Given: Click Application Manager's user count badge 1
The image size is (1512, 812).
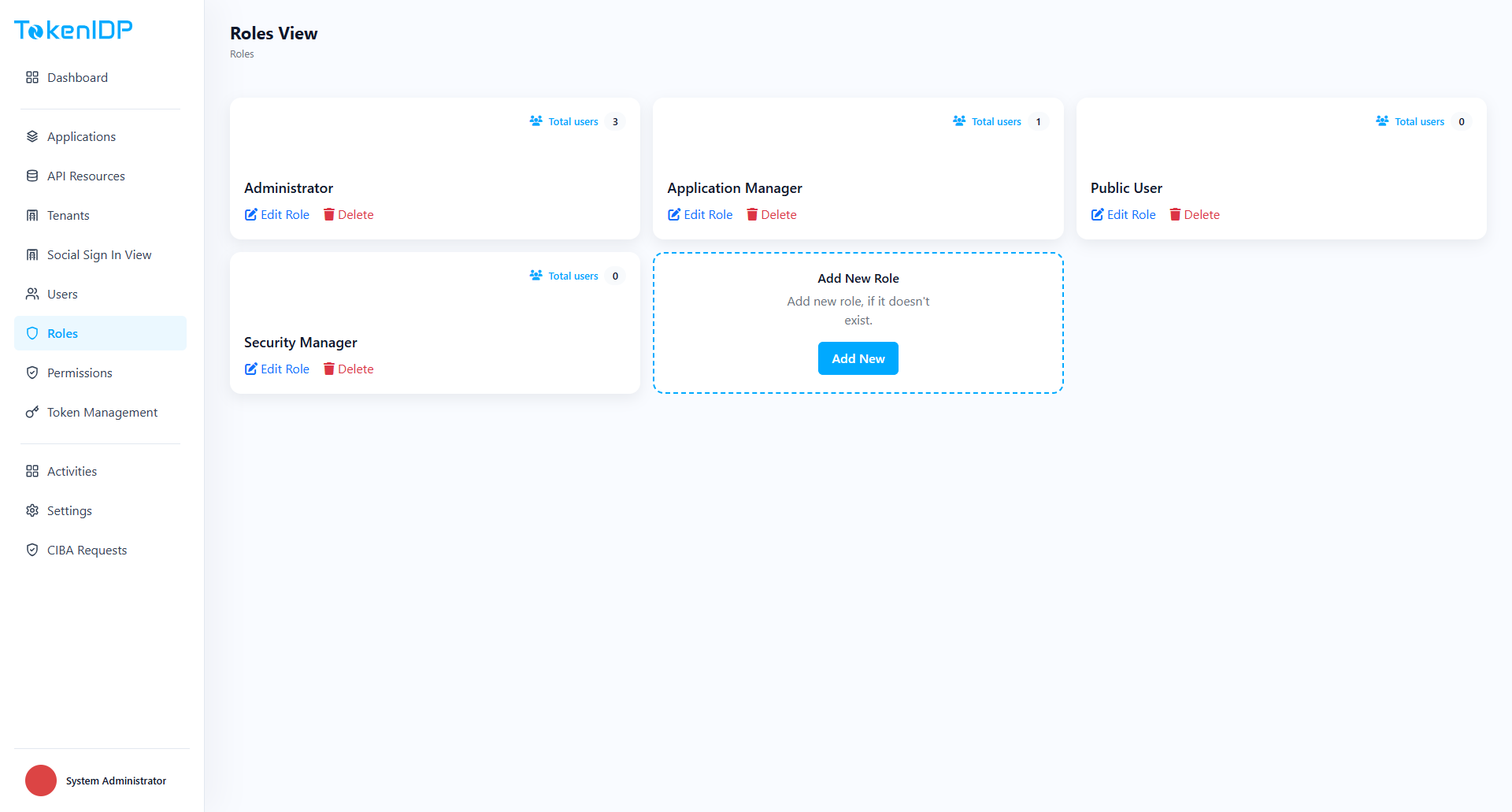Looking at the screenshot, I should [x=1039, y=121].
